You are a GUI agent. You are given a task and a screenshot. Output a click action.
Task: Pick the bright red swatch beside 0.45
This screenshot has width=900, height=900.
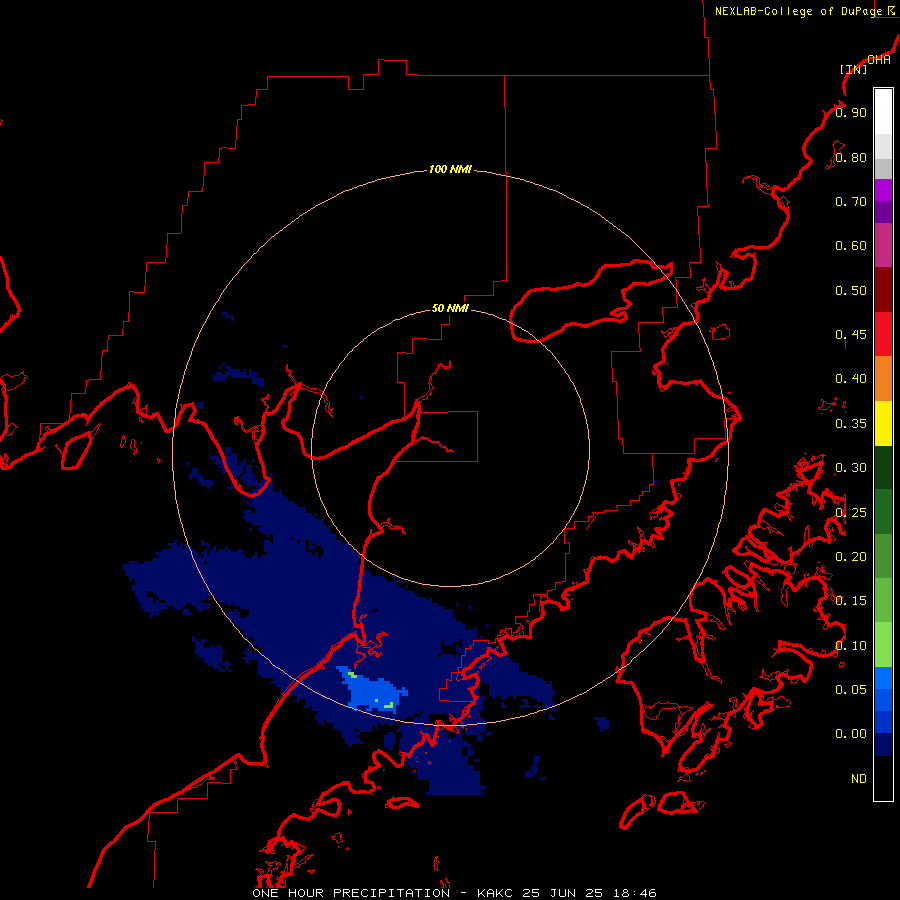pos(883,334)
